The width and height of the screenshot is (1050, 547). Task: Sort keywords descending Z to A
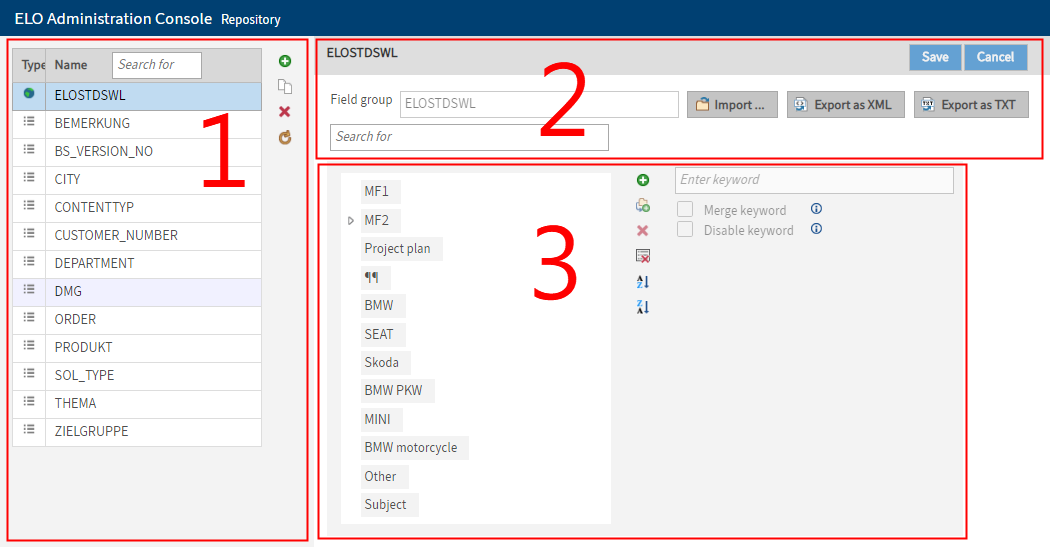coord(643,307)
